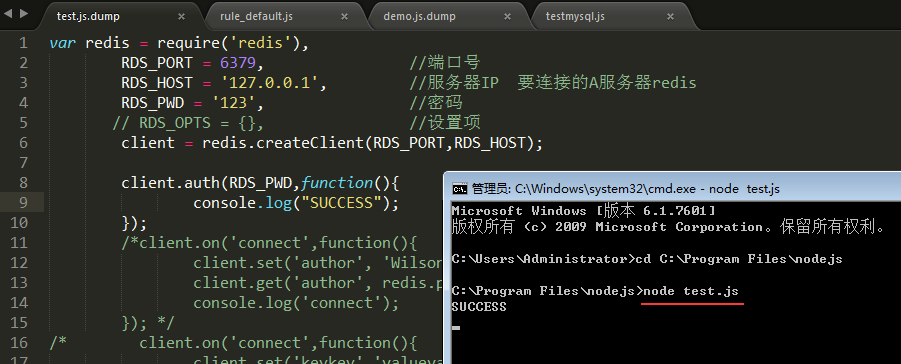
Task: Close the testmysql.js tab
Action: pos(670,17)
